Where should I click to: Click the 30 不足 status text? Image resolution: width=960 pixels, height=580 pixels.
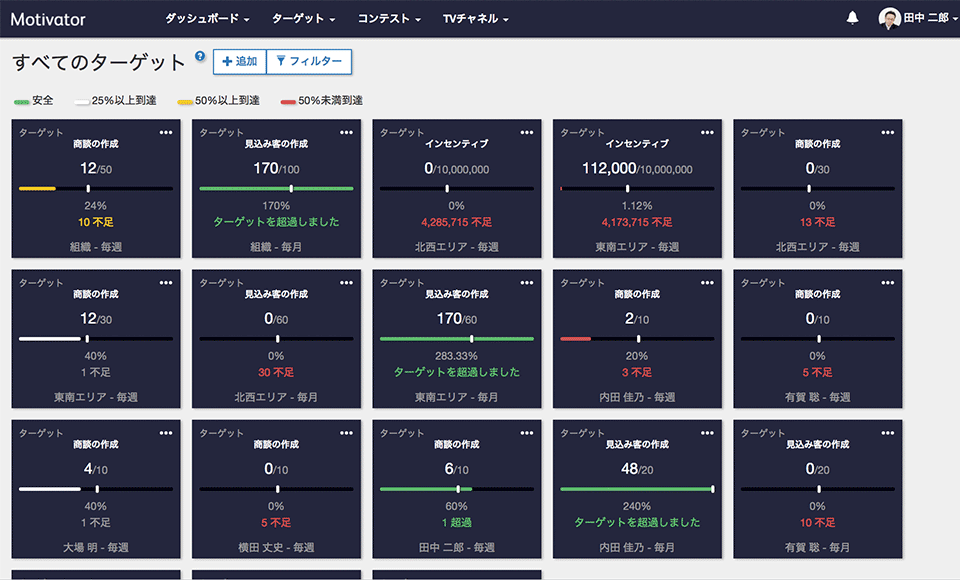pos(276,372)
